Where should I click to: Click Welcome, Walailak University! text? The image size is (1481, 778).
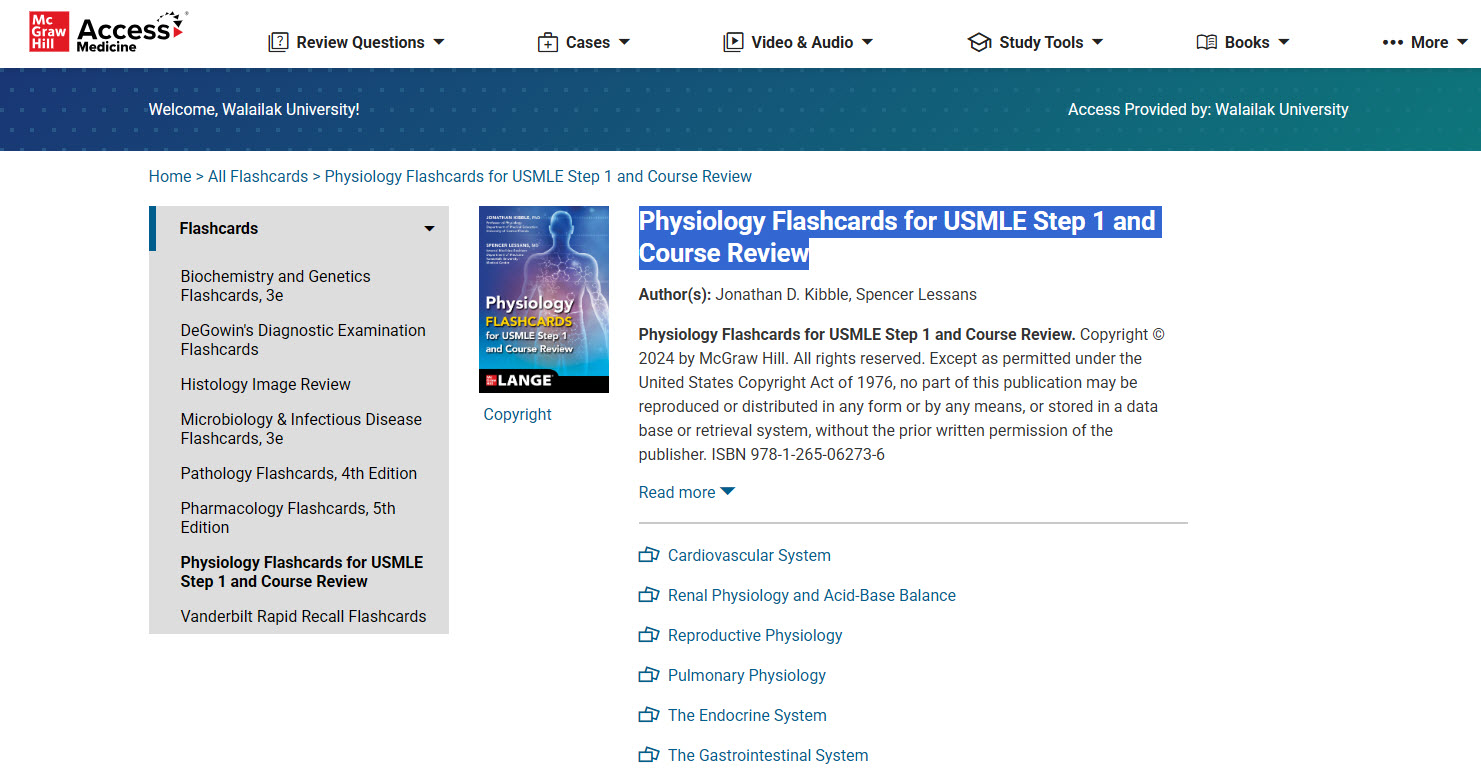[x=254, y=109]
